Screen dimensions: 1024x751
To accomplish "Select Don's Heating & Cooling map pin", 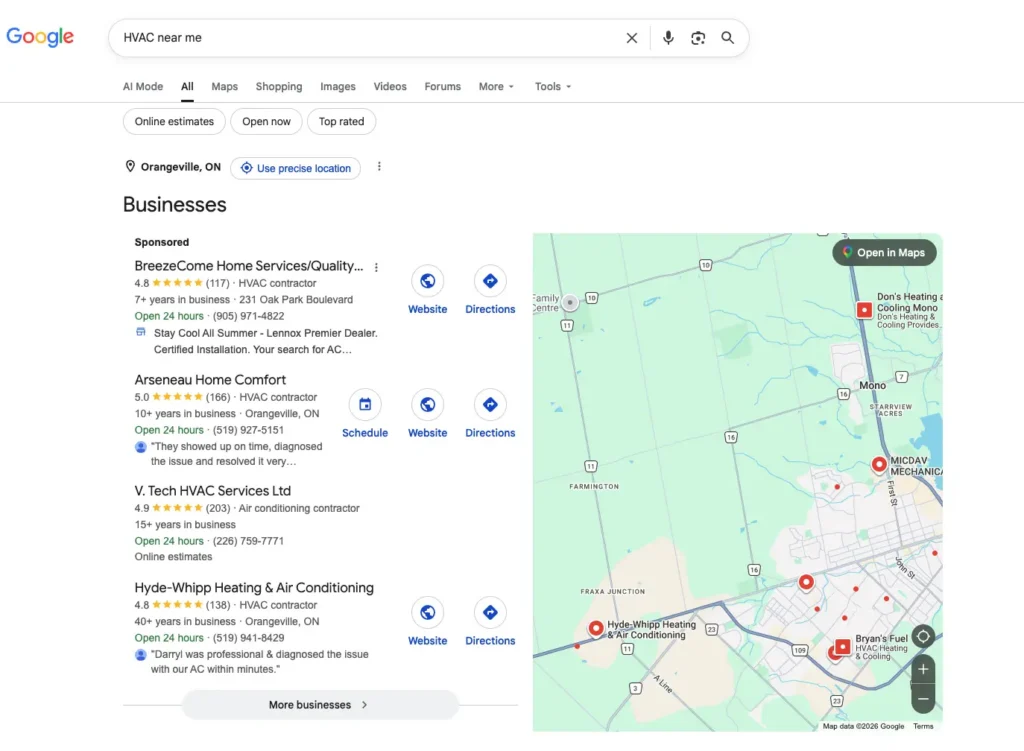I will (x=864, y=310).
